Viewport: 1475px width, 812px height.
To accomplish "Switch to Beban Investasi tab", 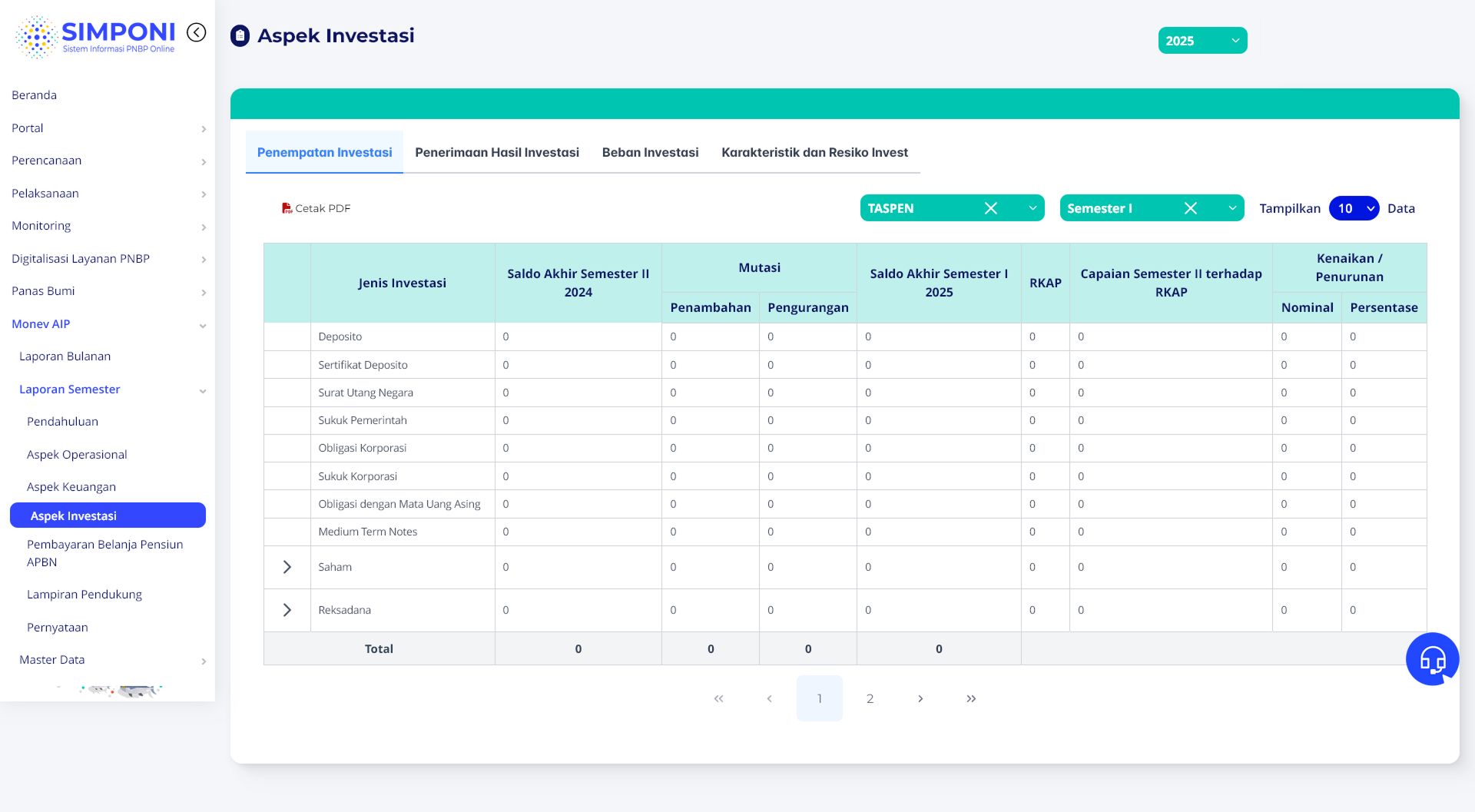I will [x=650, y=152].
